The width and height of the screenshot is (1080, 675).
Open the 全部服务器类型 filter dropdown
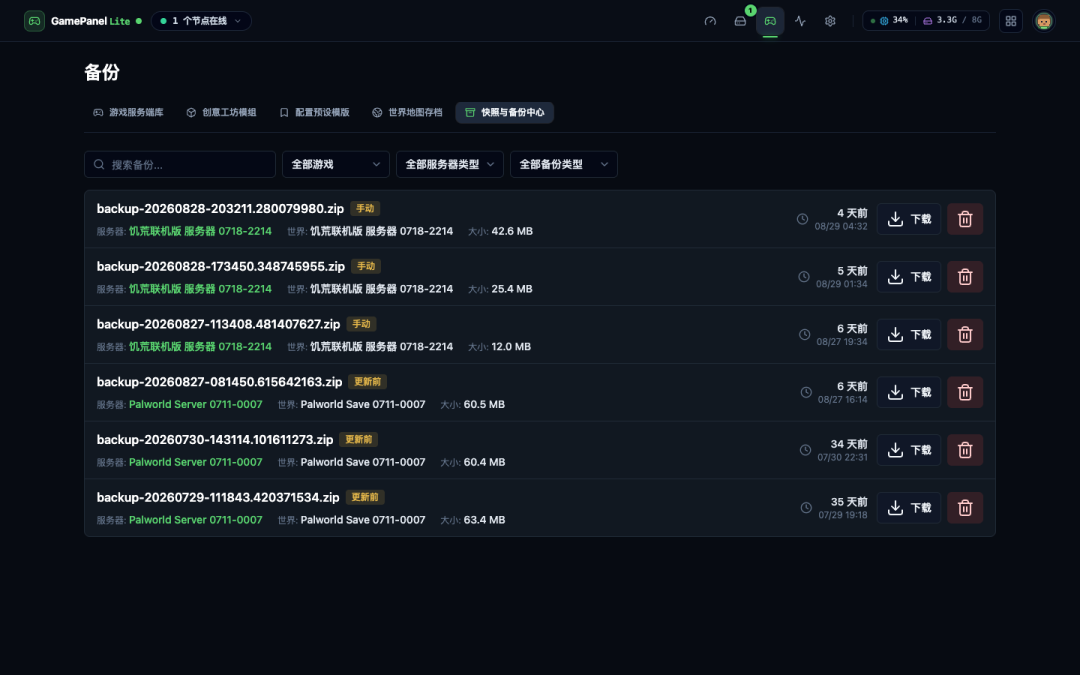click(450, 165)
